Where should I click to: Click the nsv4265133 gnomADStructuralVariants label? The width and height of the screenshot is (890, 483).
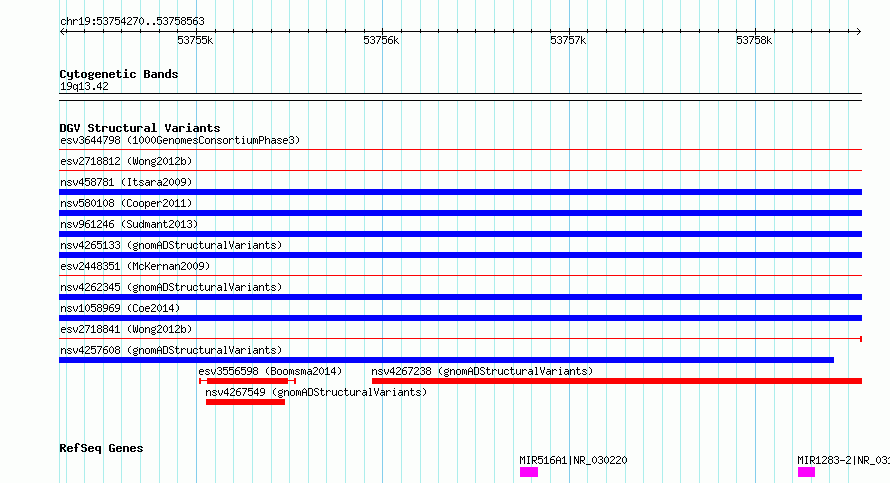pos(171,245)
